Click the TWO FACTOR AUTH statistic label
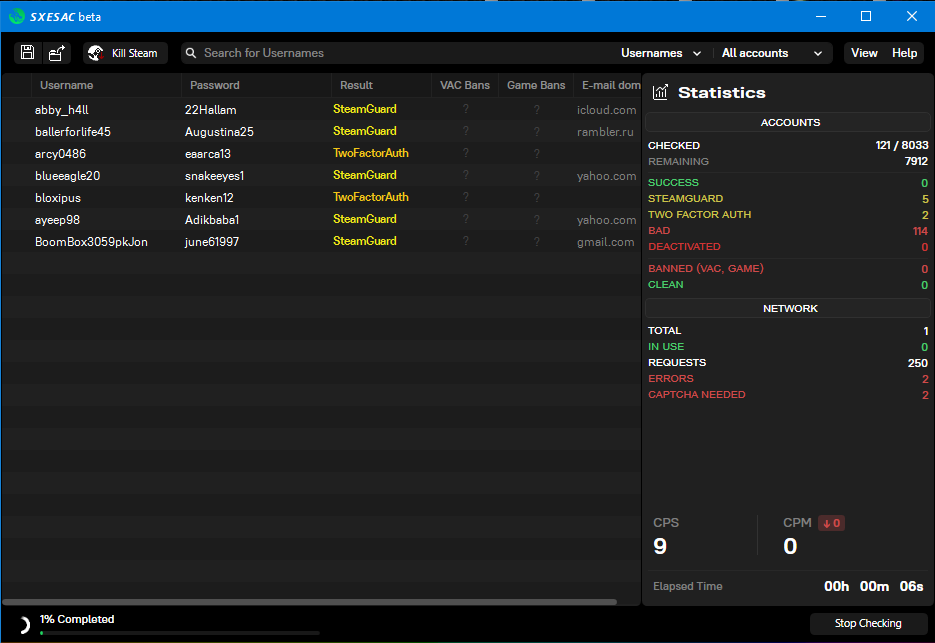Image resolution: width=935 pixels, height=643 pixels. [699, 215]
